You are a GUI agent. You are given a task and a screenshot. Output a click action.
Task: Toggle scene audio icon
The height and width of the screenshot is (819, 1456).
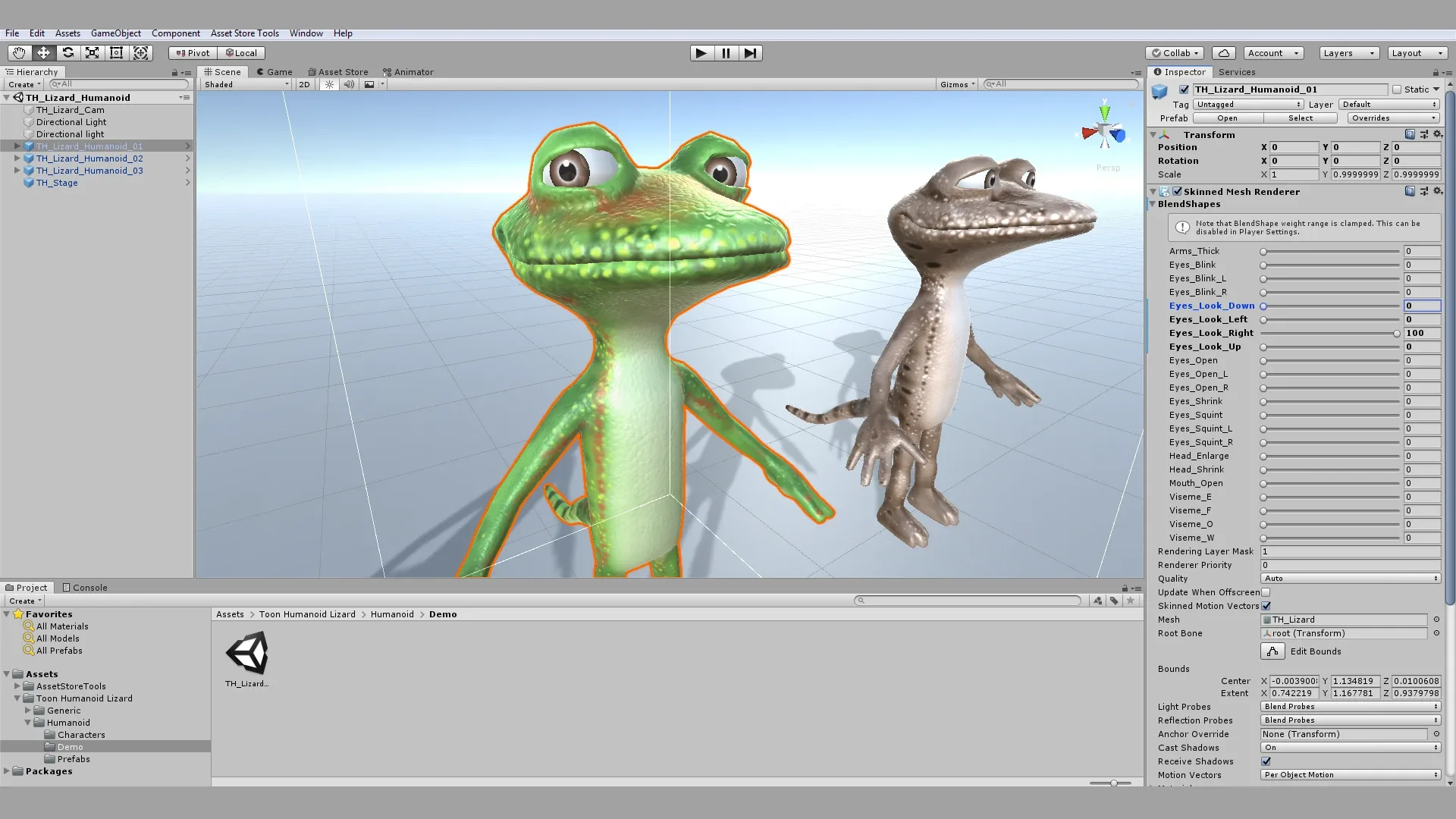[x=348, y=84]
